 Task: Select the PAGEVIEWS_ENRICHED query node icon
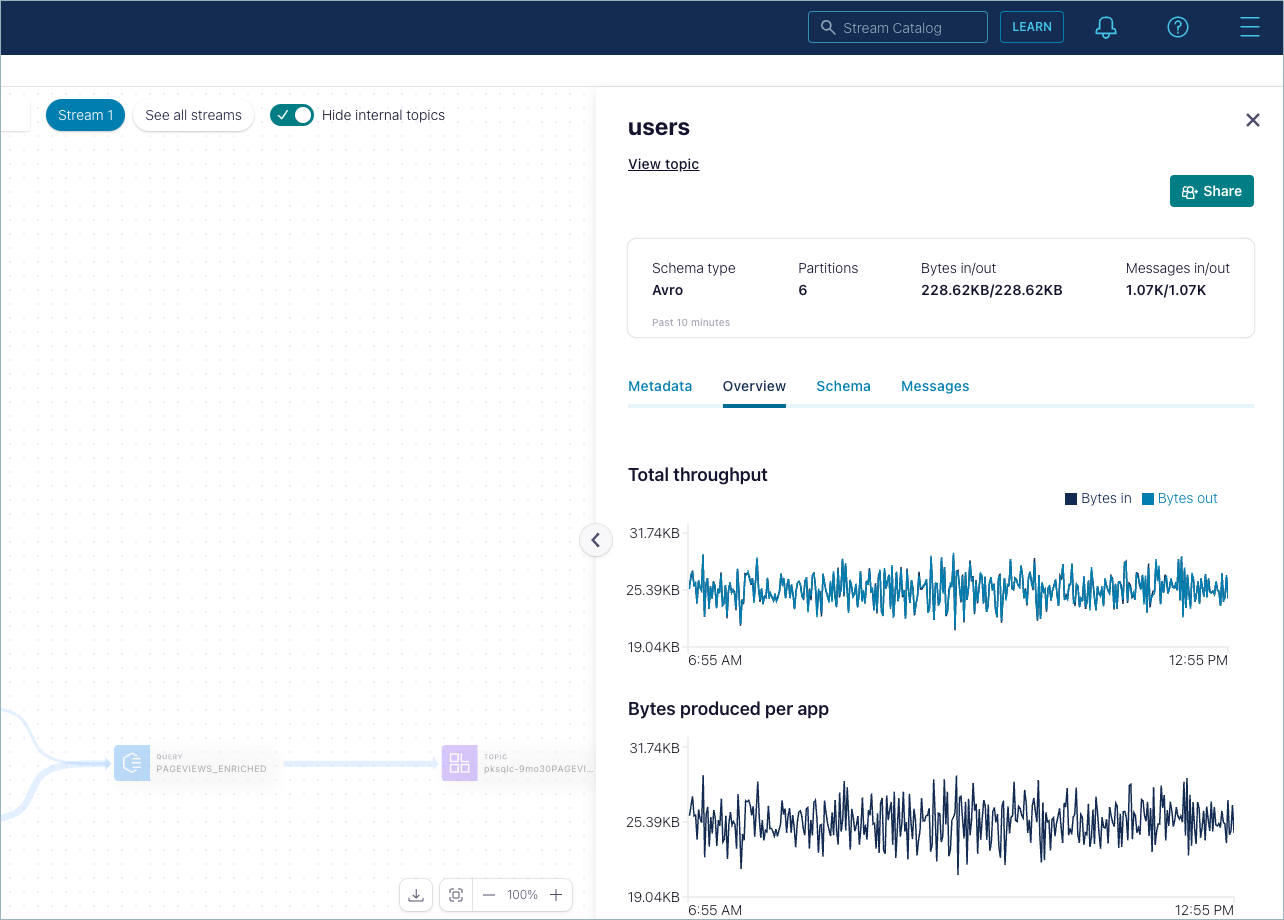[131, 763]
